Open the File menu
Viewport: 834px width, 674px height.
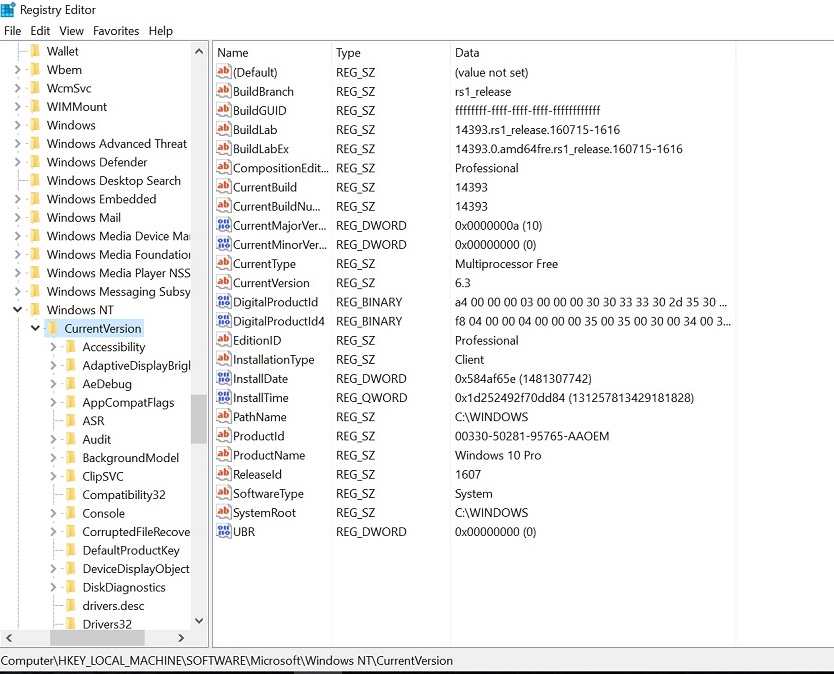click(13, 31)
